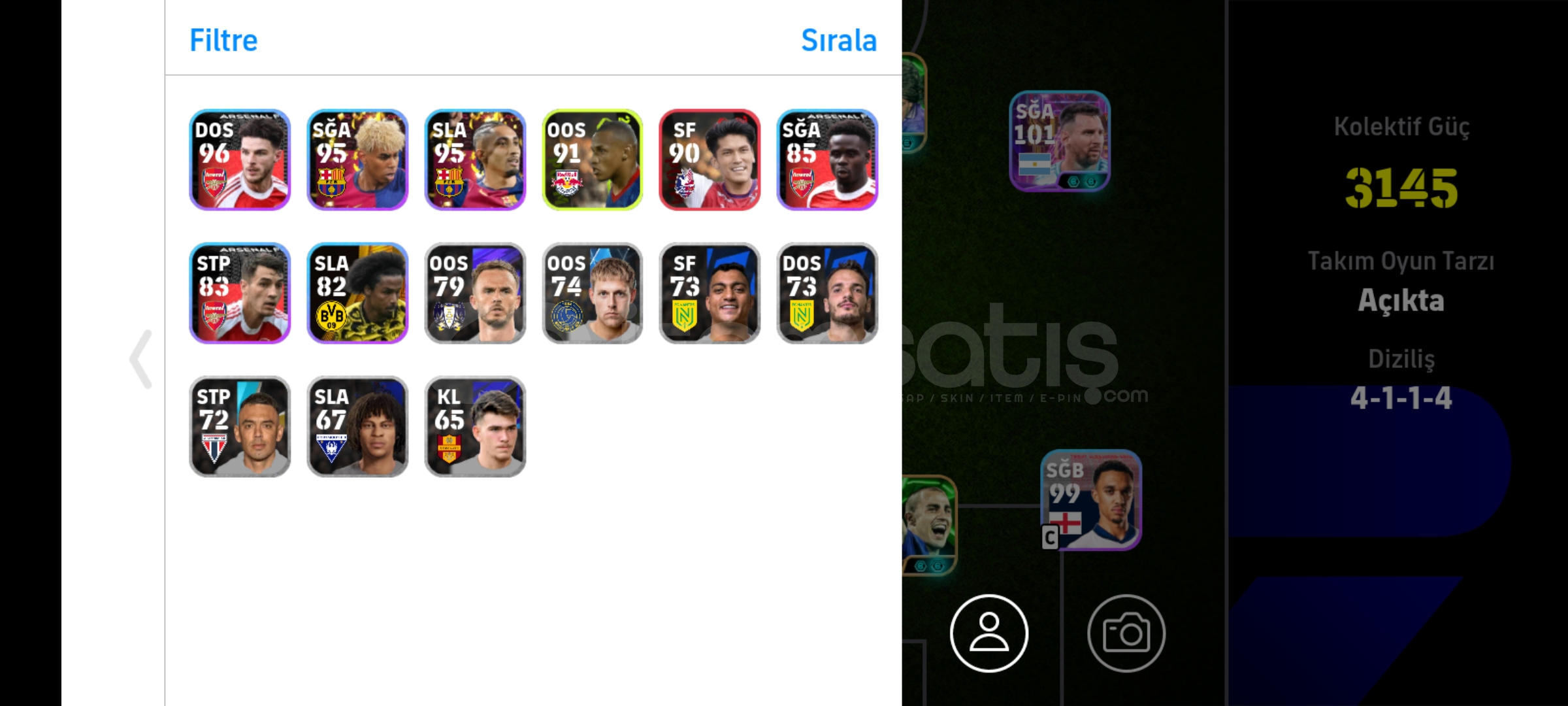
Task: Choose the OOS 91 Red Bull card
Action: click(593, 160)
